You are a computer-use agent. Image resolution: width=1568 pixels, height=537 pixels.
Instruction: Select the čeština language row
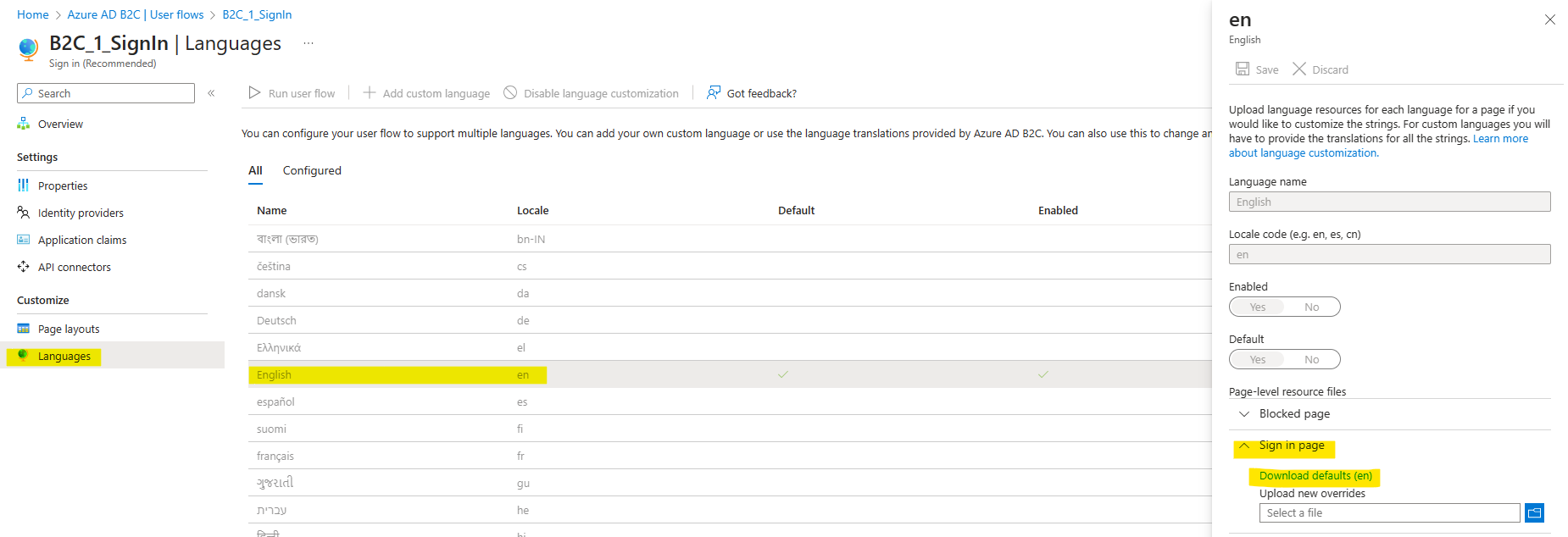click(x=730, y=266)
